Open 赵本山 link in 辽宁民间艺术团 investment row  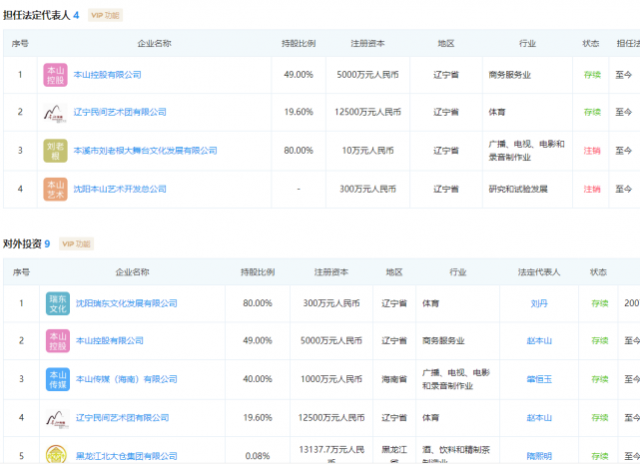pyautogui.click(x=539, y=418)
